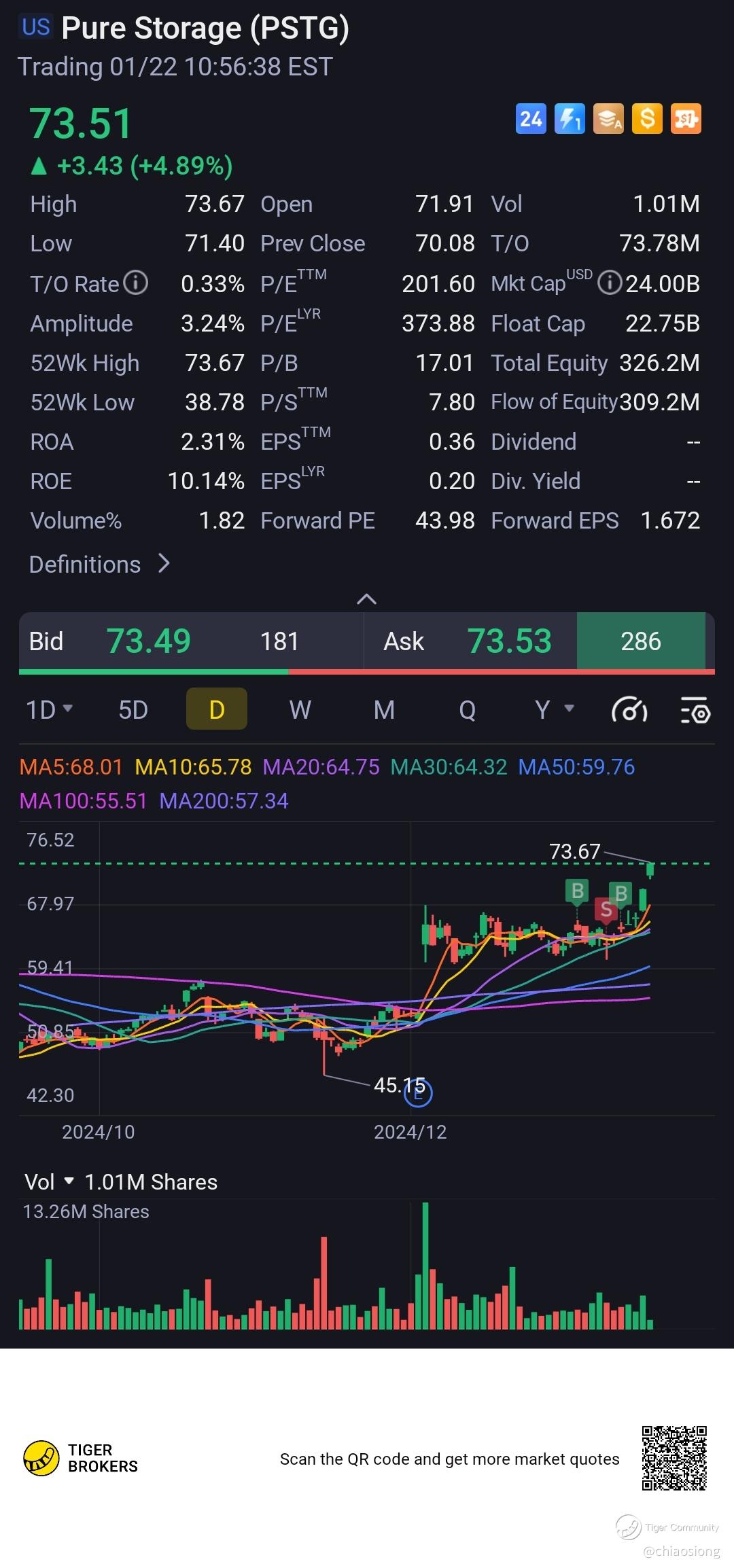Tap the right green B buy marker
The image size is (734, 1568).
click(621, 893)
